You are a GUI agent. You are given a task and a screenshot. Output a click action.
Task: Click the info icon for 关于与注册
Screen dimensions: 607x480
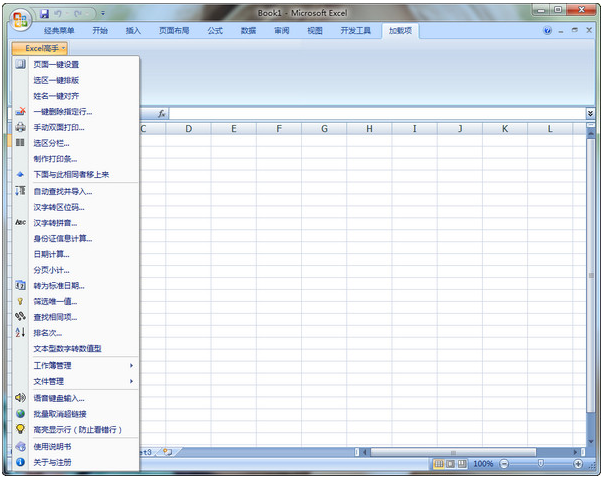[21, 462]
